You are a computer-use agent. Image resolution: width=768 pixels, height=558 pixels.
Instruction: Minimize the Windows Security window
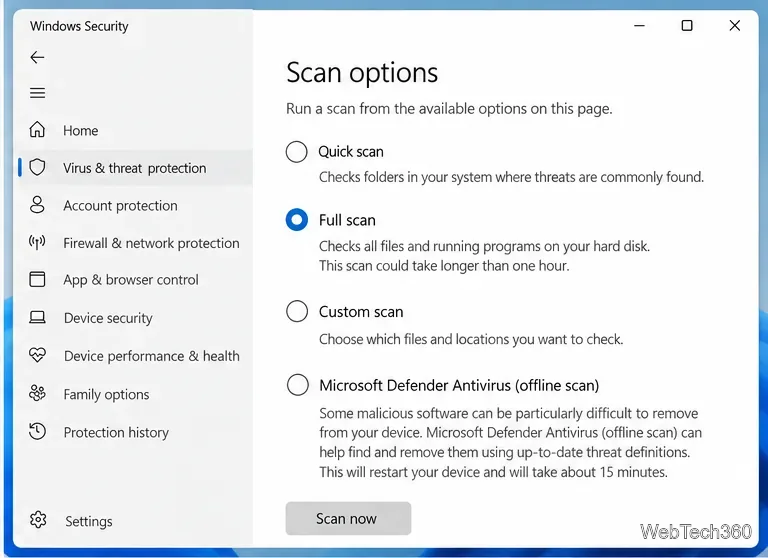pos(639,25)
